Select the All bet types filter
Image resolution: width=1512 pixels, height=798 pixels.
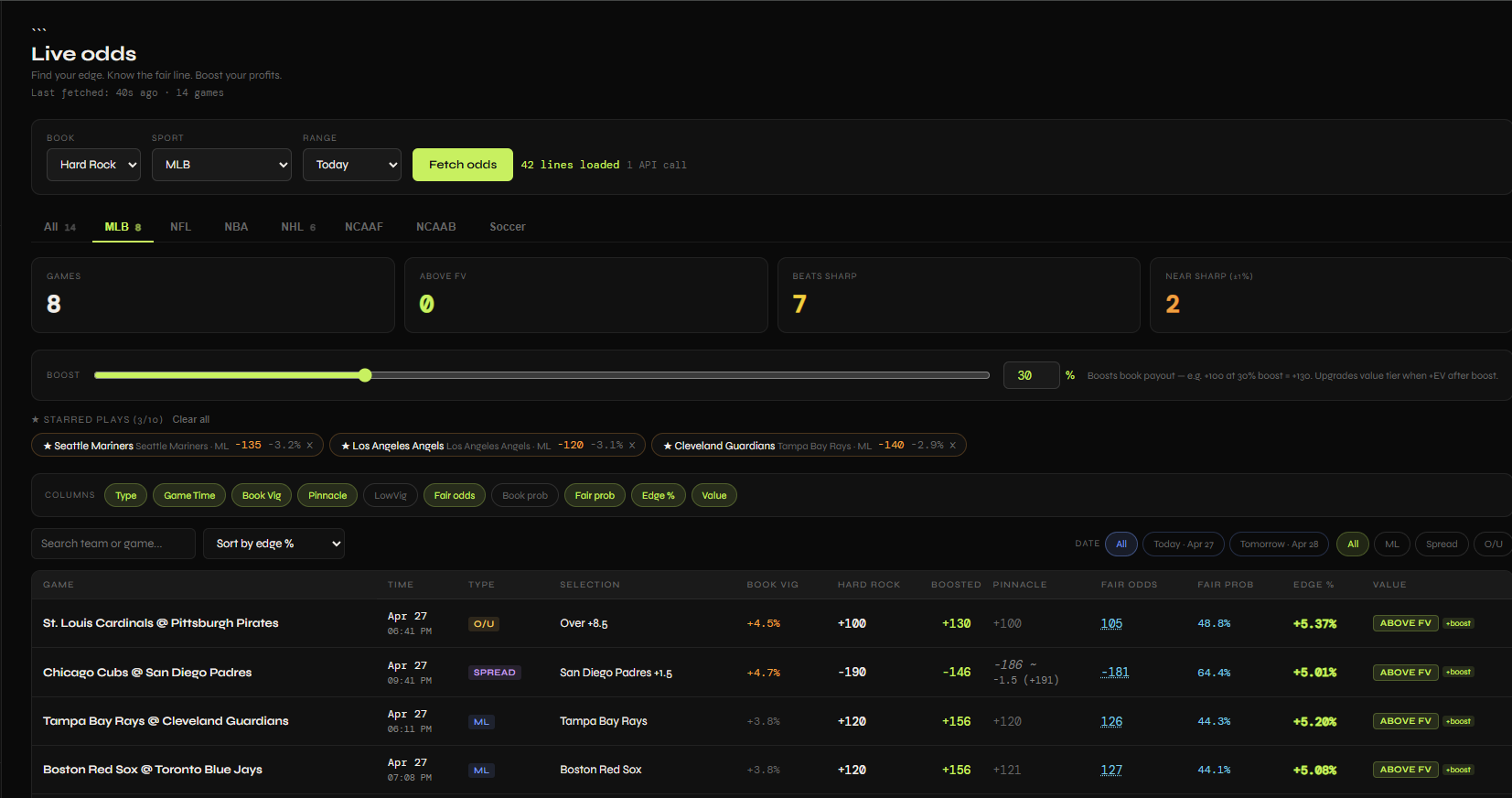tap(1353, 544)
